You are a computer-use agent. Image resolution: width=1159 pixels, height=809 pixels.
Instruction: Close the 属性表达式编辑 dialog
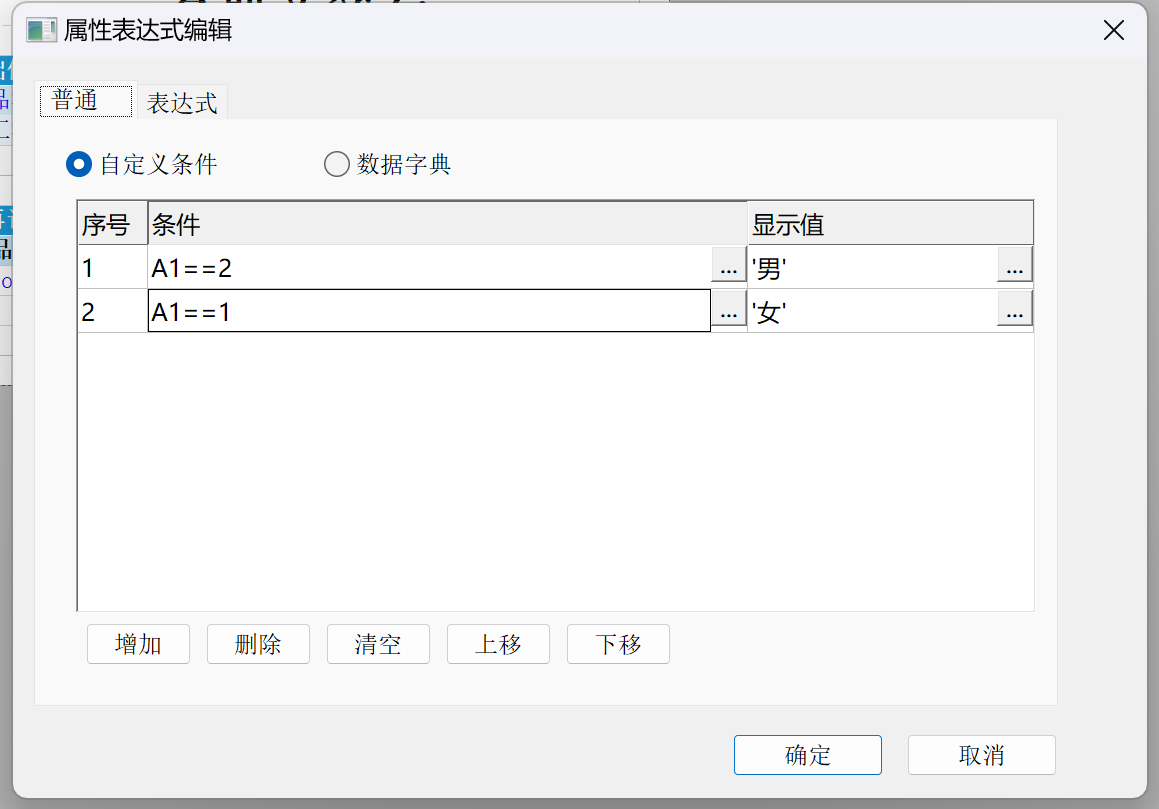coord(1113,30)
